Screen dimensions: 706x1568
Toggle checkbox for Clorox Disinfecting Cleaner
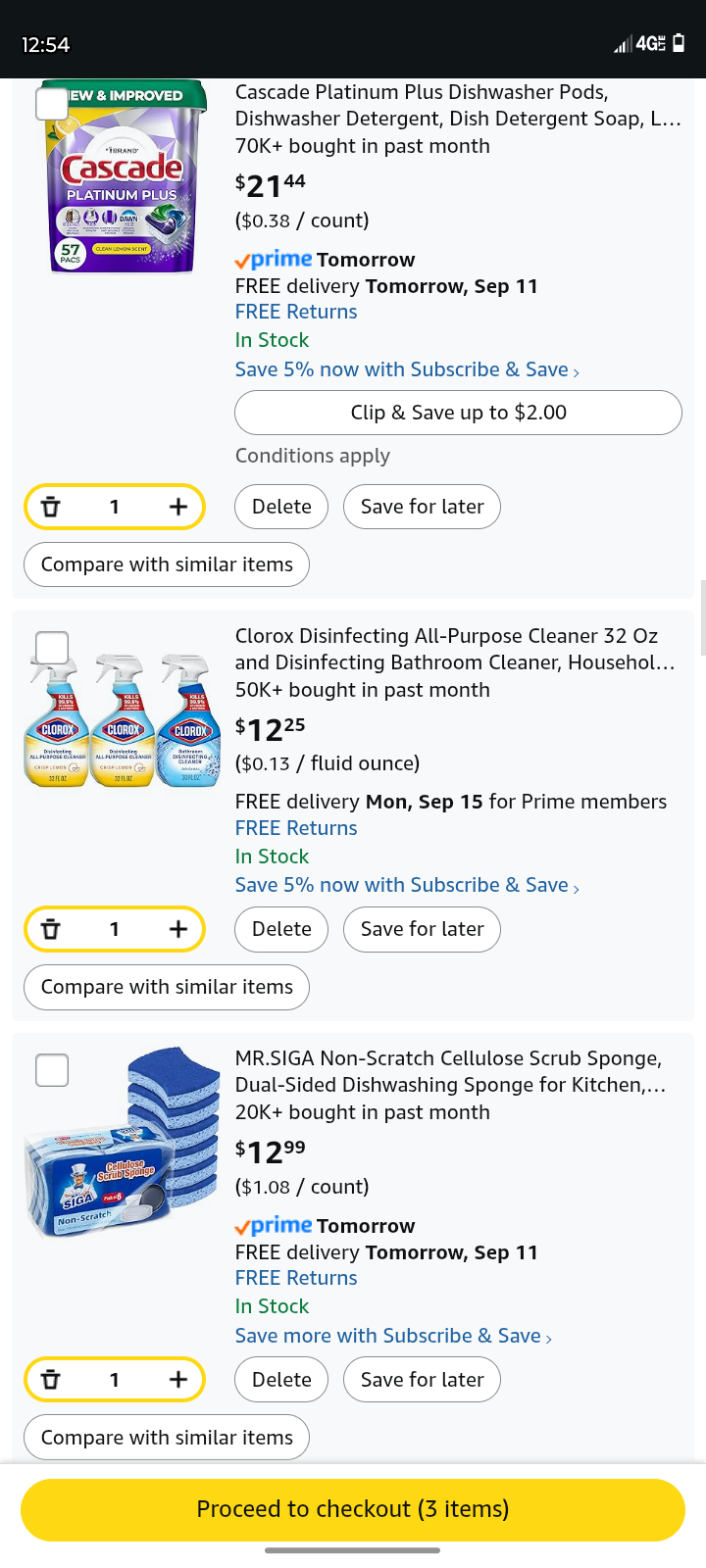[x=52, y=648]
